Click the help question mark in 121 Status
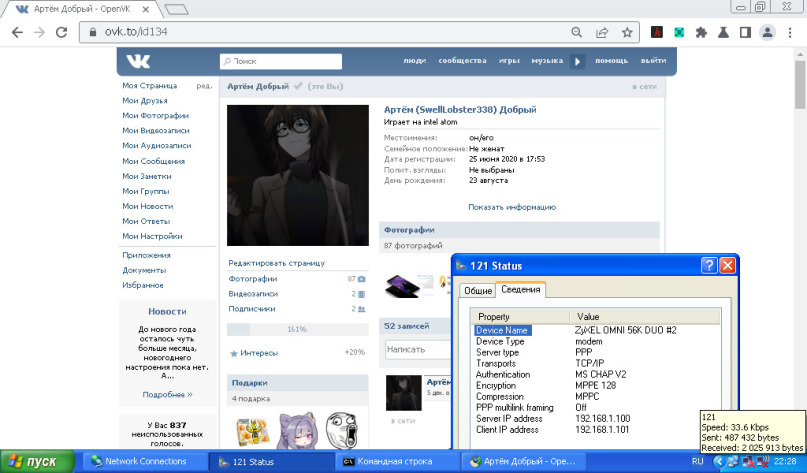The image size is (807, 473). tap(708, 266)
